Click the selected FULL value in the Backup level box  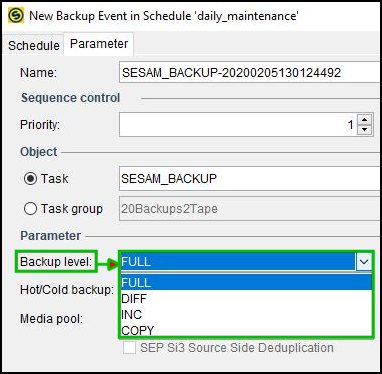pyautogui.click(x=238, y=262)
